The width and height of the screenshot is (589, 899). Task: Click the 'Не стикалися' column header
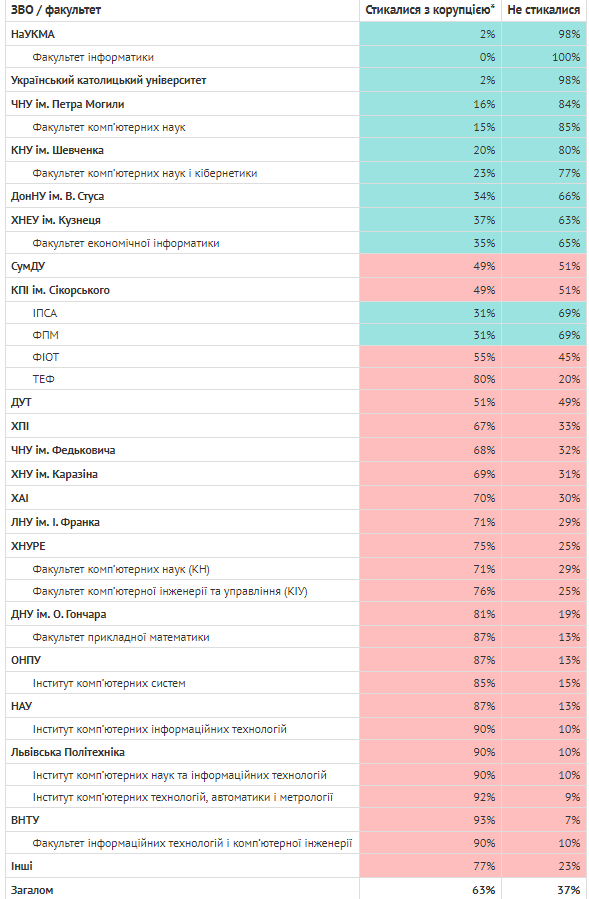[544, 10]
